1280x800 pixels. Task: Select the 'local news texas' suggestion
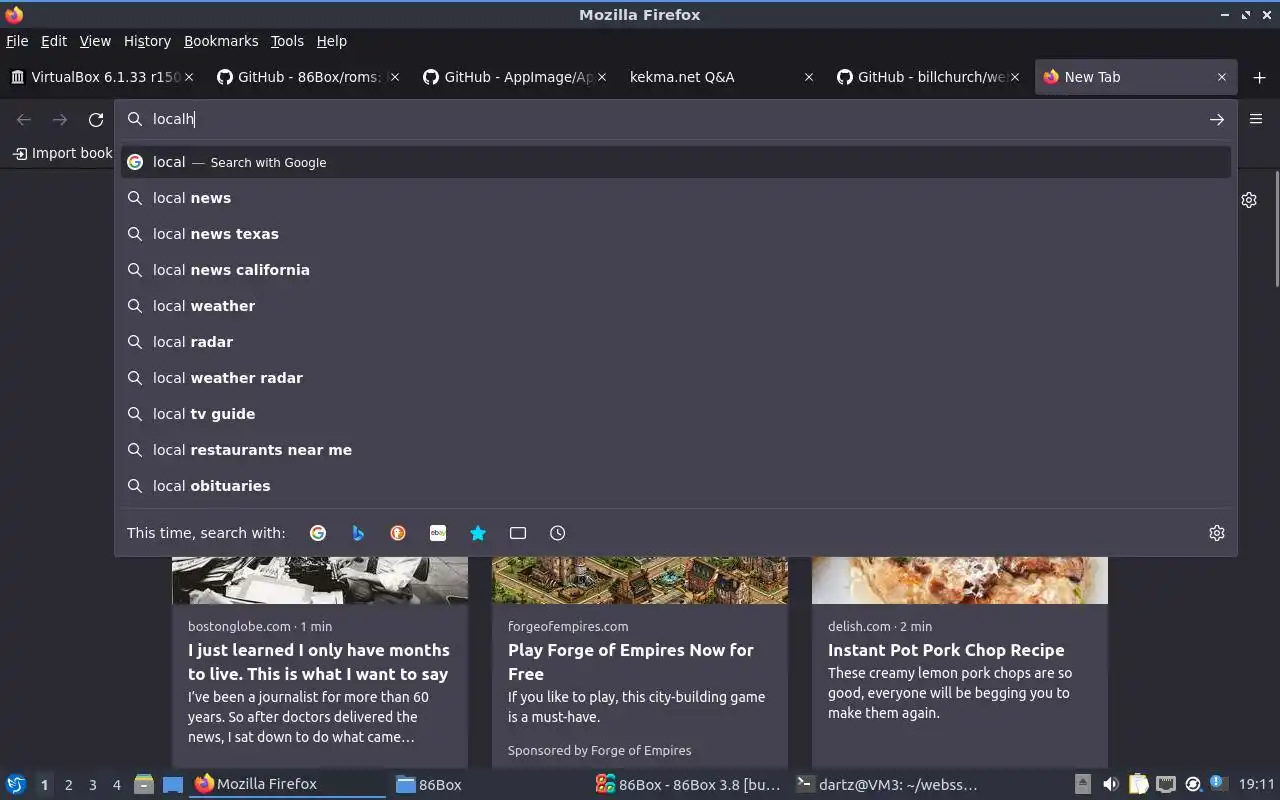(x=676, y=234)
